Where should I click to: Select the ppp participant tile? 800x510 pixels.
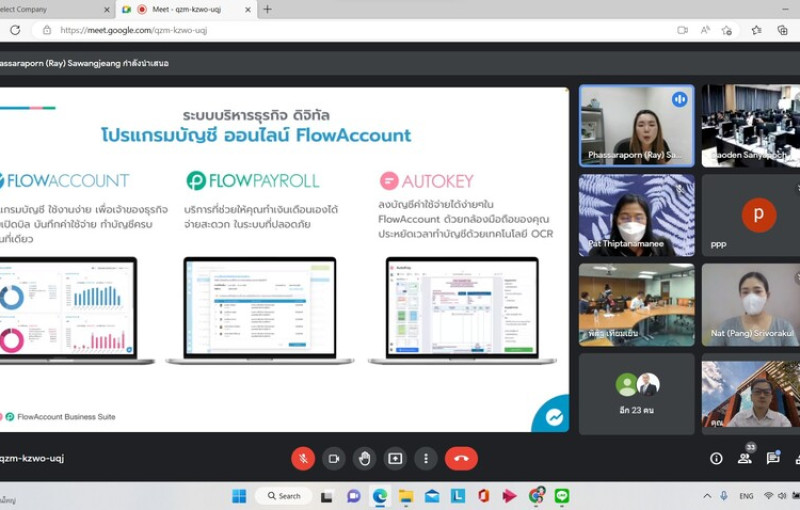pyautogui.click(x=751, y=215)
